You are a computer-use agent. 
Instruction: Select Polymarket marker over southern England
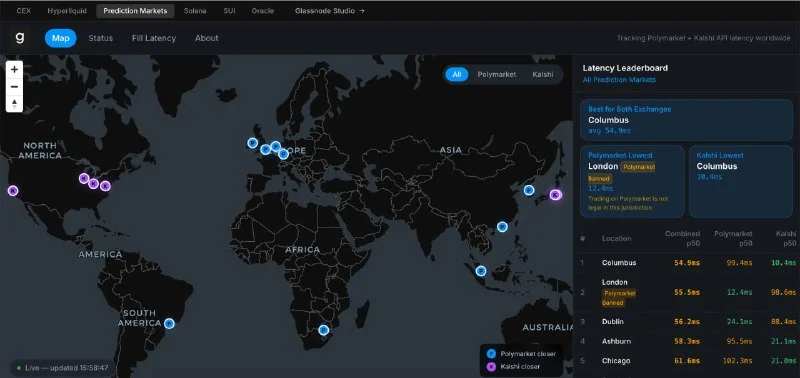point(265,149)
